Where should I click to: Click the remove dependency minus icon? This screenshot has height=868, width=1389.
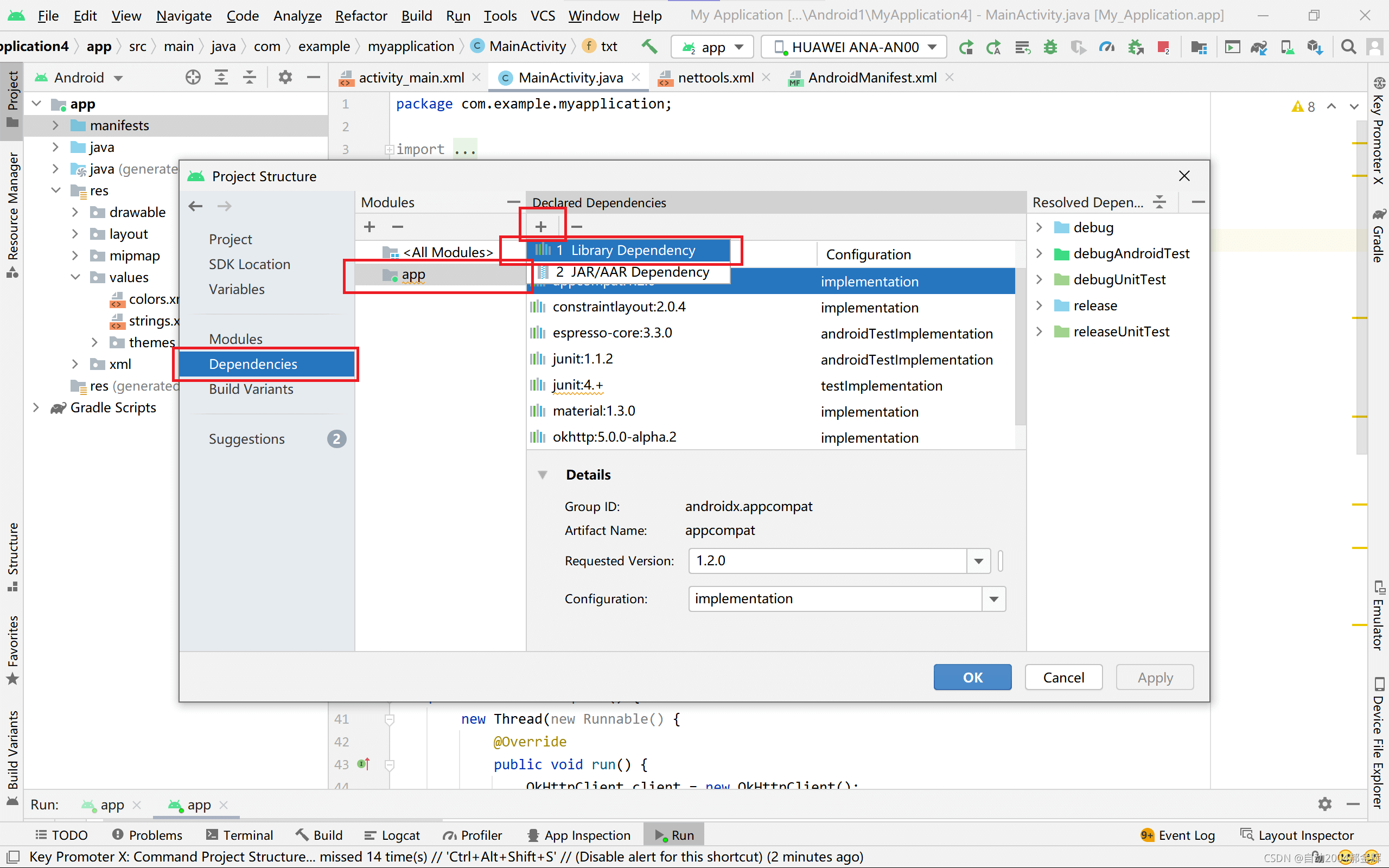[x=576, y=225]
